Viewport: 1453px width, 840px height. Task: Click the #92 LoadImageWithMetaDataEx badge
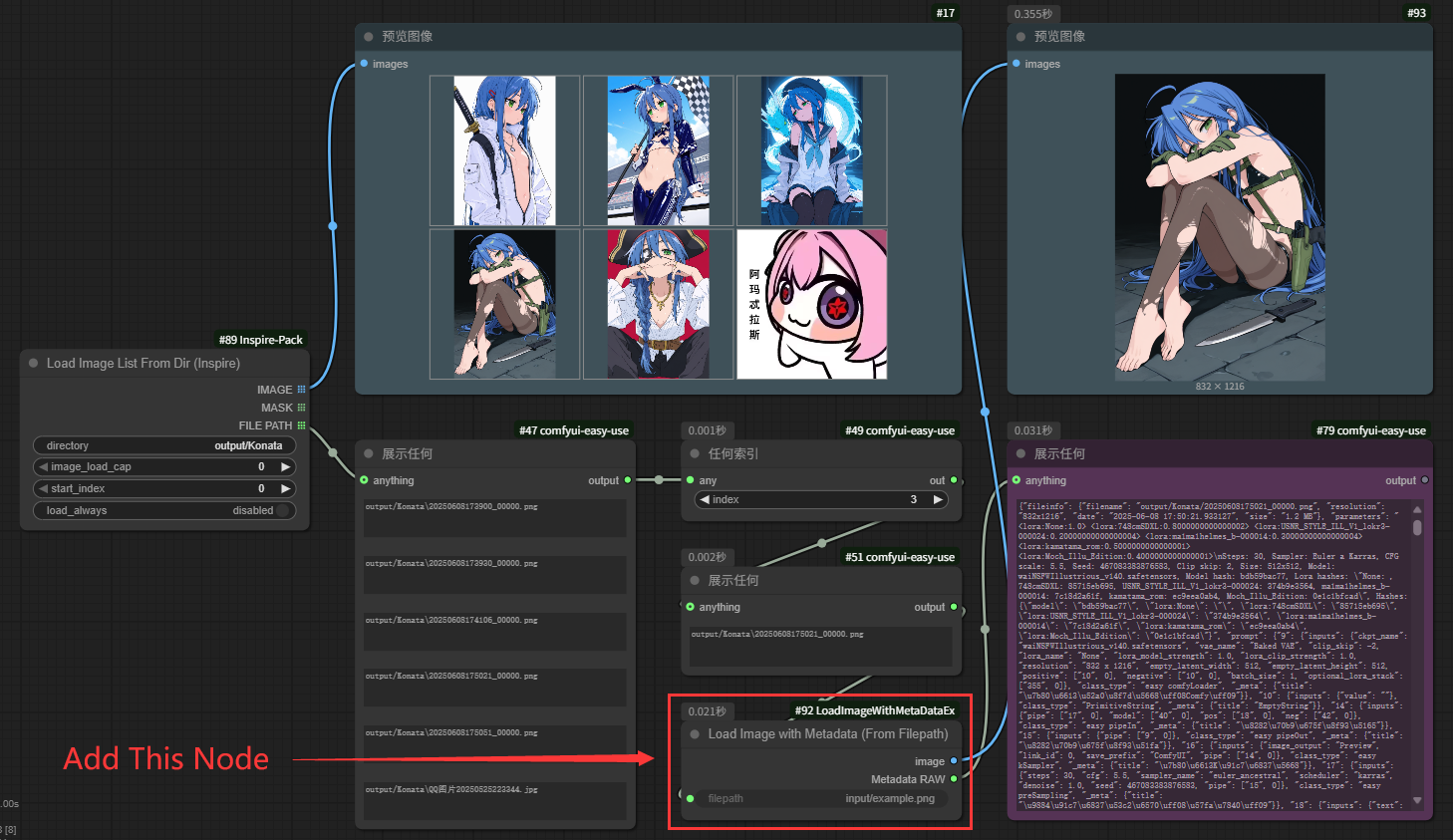click(x=875, y=710)
